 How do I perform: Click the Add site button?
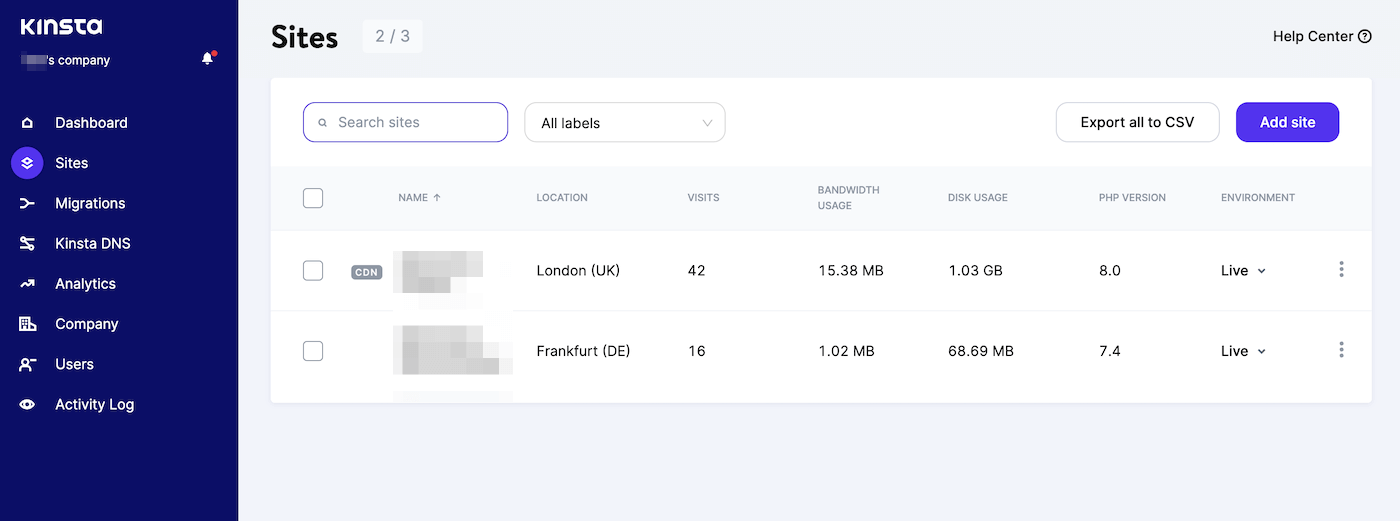1287,122
